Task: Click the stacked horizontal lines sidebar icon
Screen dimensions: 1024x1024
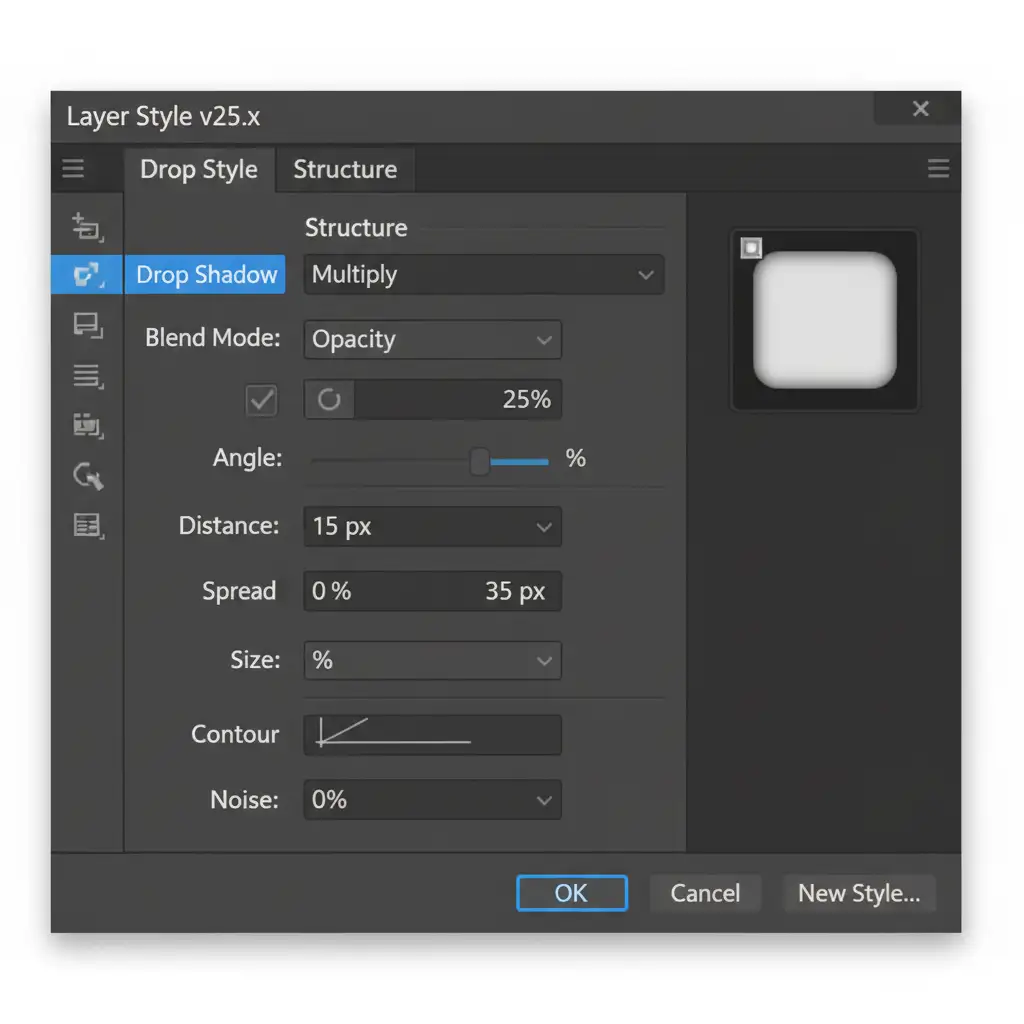Action: coord(87,376)
